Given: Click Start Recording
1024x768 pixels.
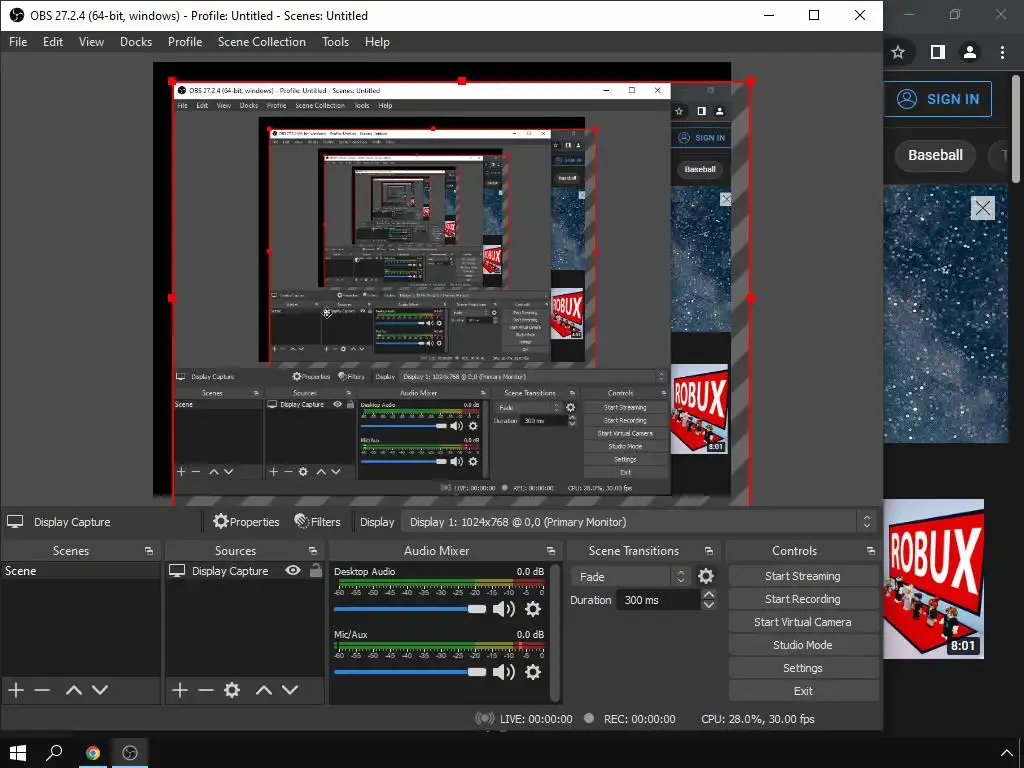Looking at the screenshot, I should coord(803,599).
